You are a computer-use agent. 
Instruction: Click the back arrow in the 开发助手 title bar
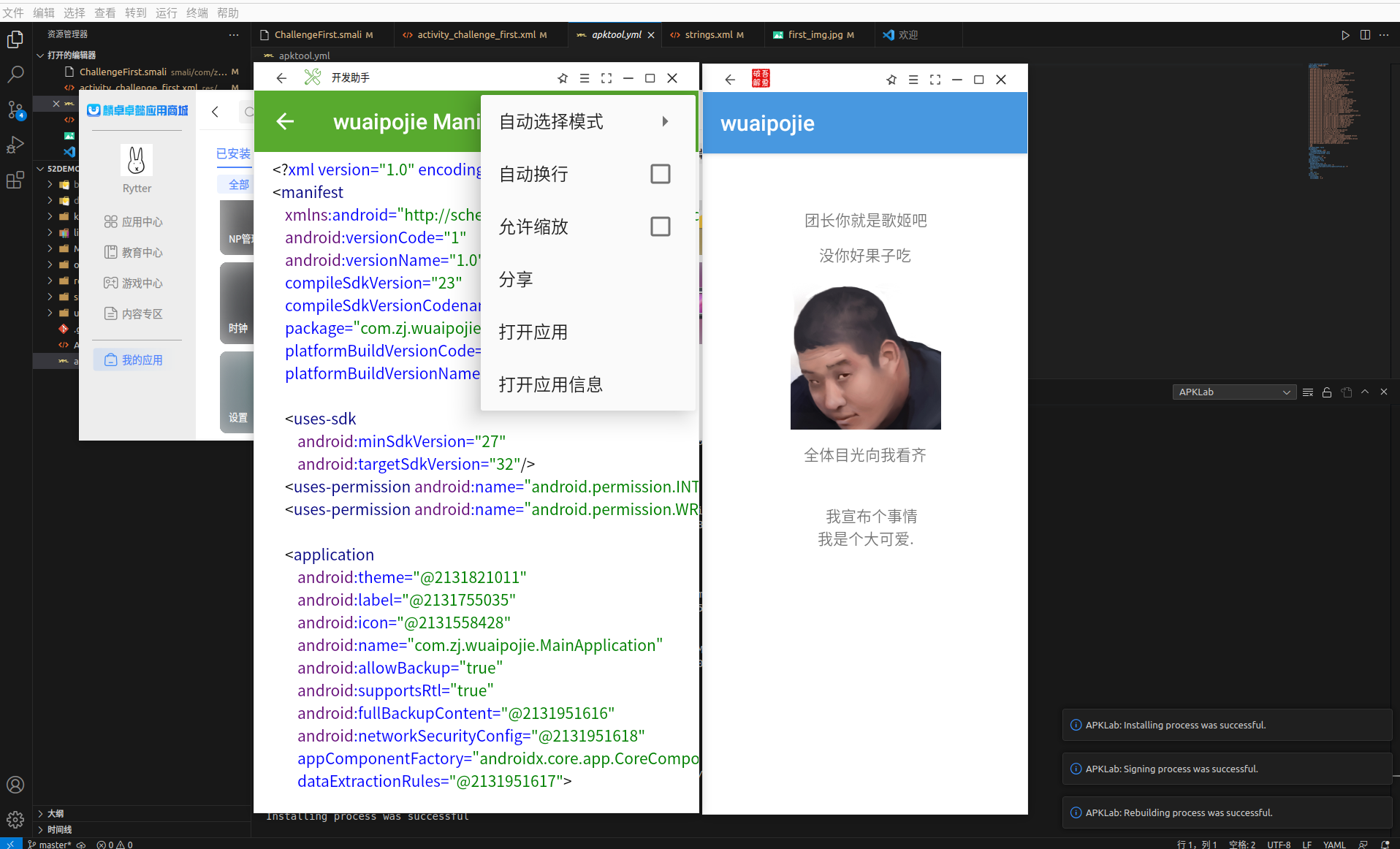281,78
